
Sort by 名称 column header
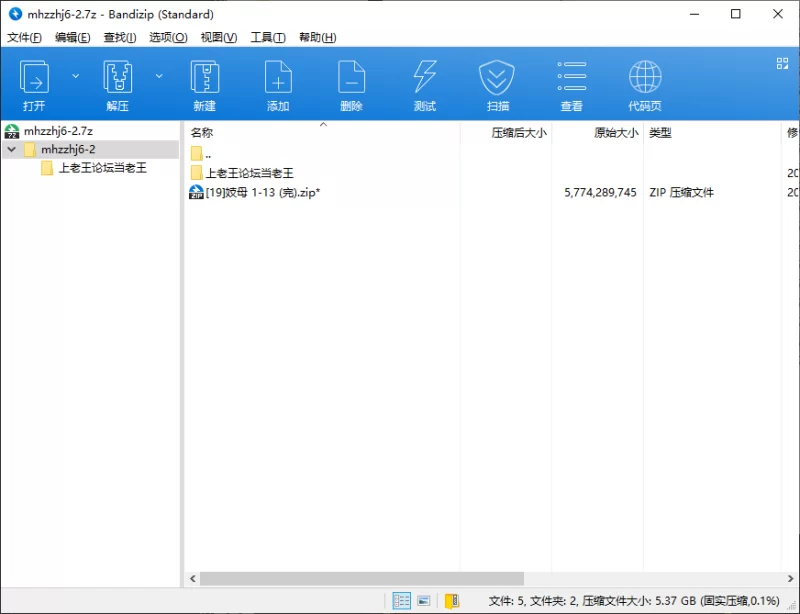click(x=321, y=133)
